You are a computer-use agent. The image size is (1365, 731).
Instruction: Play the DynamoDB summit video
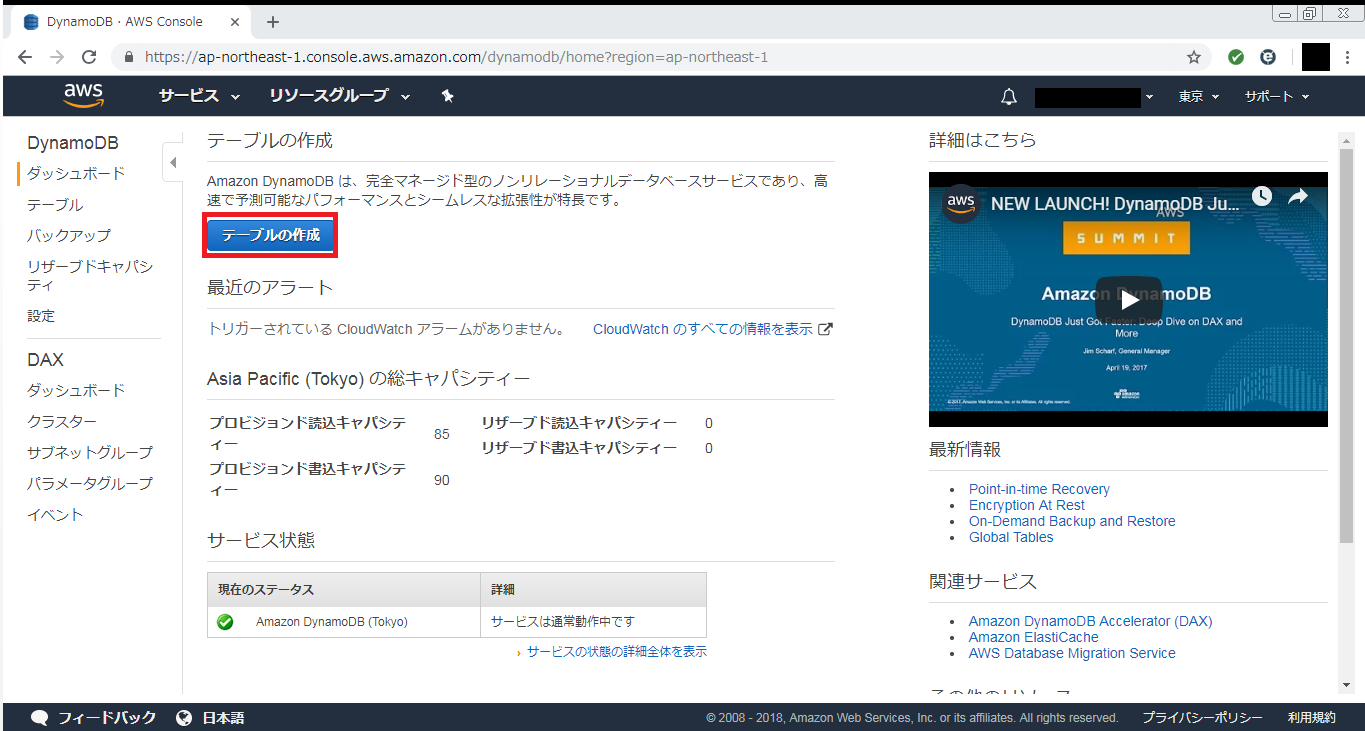point(1128,299)
